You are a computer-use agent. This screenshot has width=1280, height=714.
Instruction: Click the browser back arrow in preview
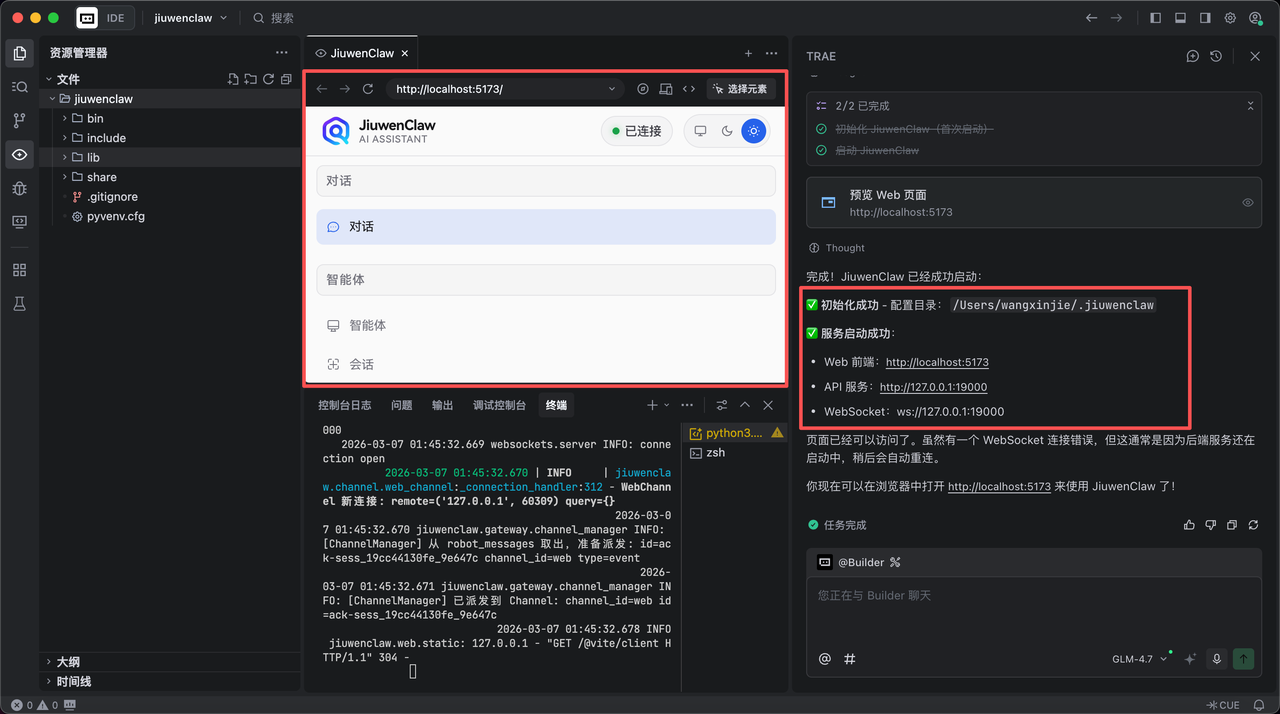click(x=322, y=89)
